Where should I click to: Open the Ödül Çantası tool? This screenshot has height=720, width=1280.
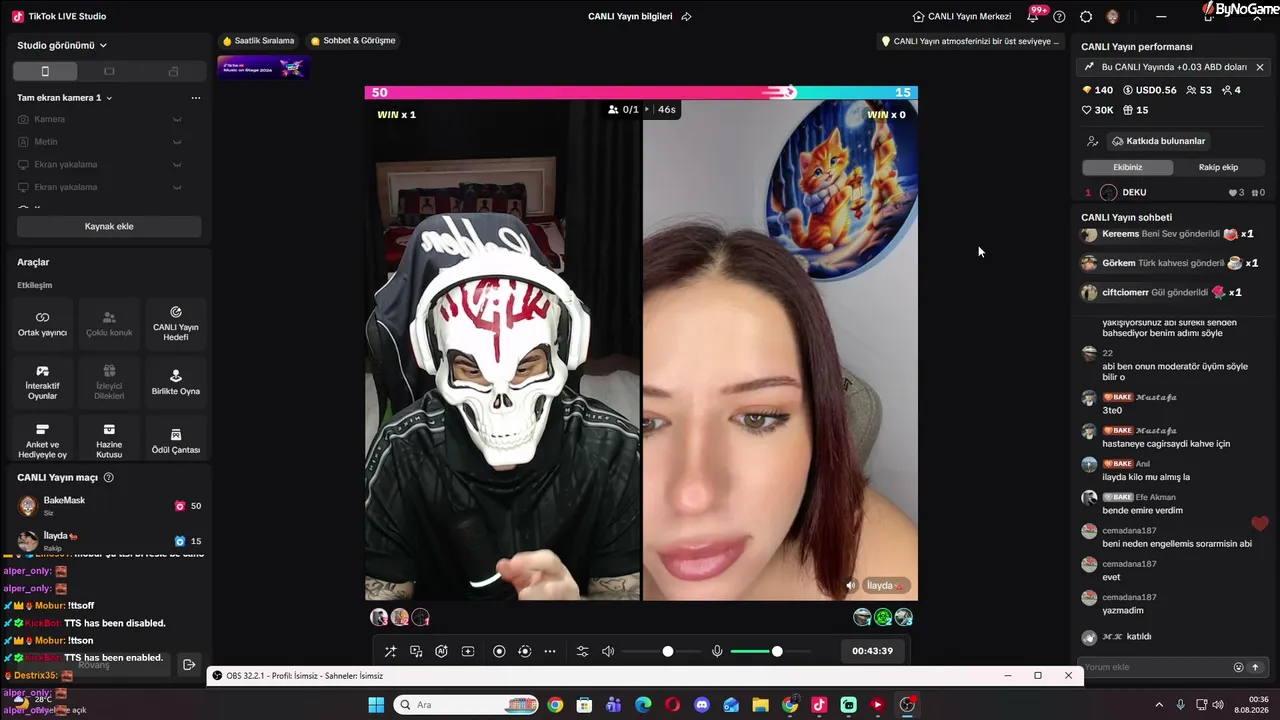[176, 440]
